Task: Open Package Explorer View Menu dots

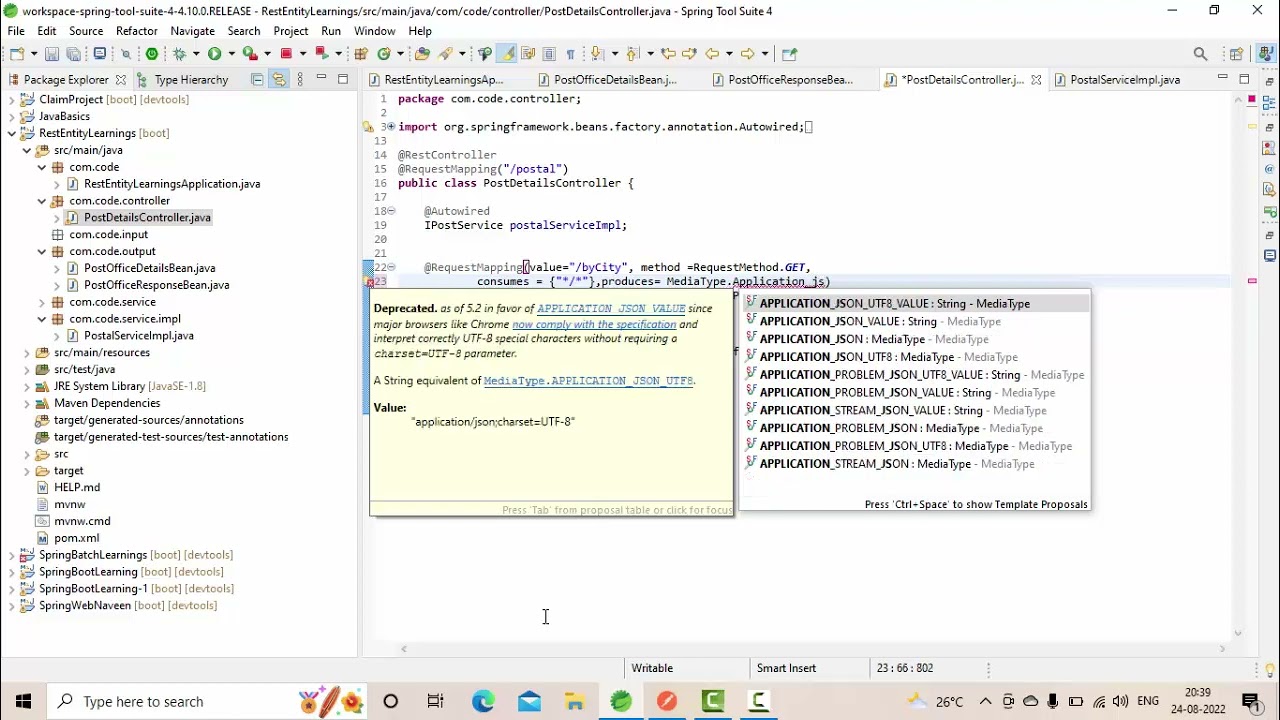Action: 300,79
